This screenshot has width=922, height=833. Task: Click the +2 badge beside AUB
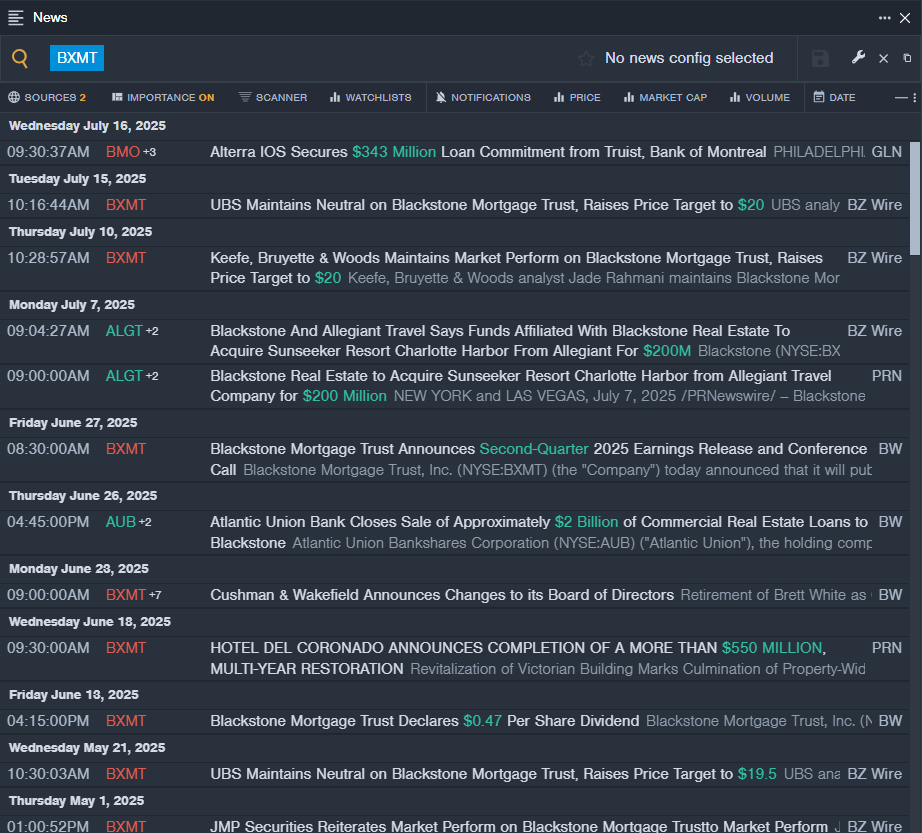pyautogui.click(x=145, y=522)
